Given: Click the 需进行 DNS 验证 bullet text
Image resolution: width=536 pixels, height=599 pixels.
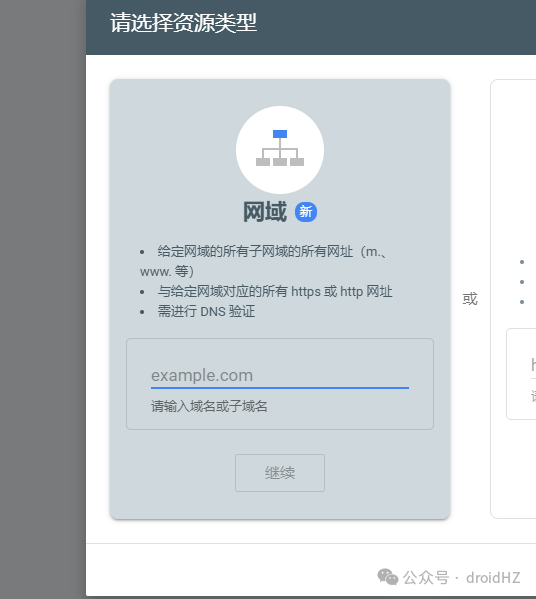Looking at the screenshot, I should coord(206,311).
